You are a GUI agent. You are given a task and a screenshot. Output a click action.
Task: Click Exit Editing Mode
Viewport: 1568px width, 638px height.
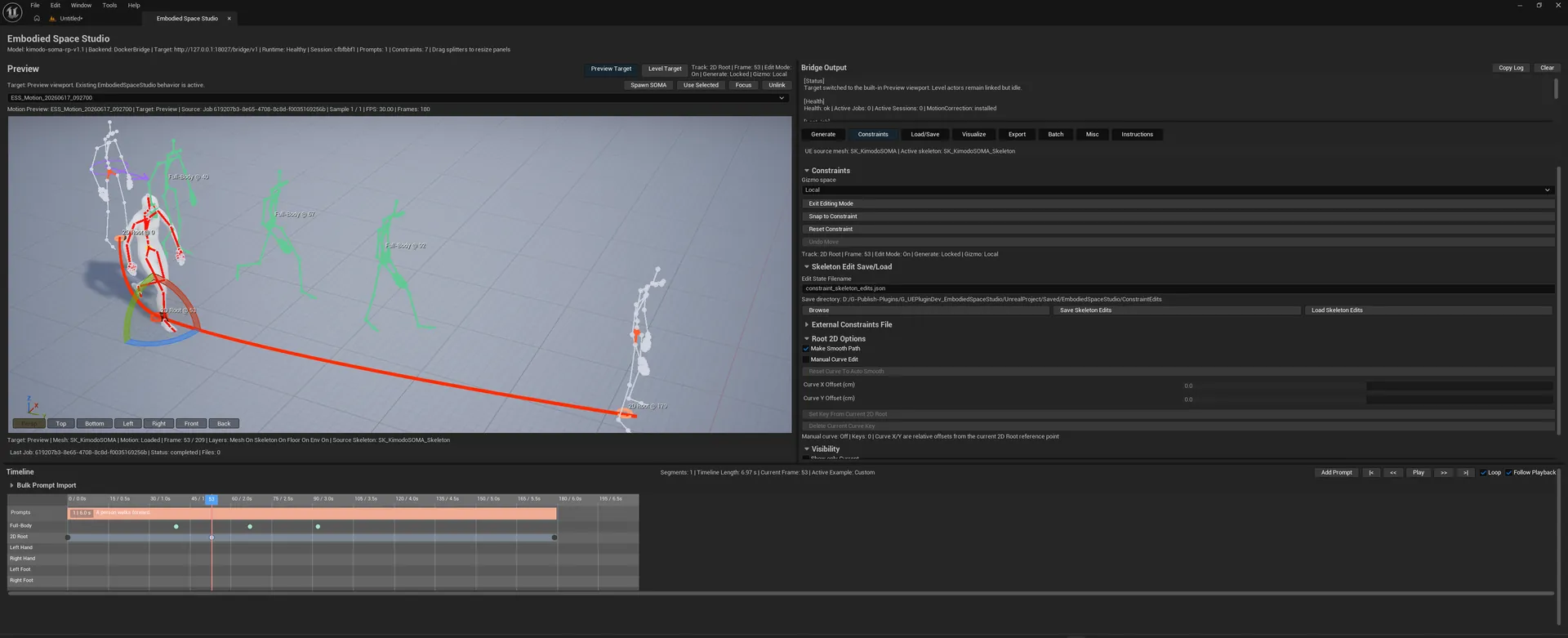(1178, 203)
